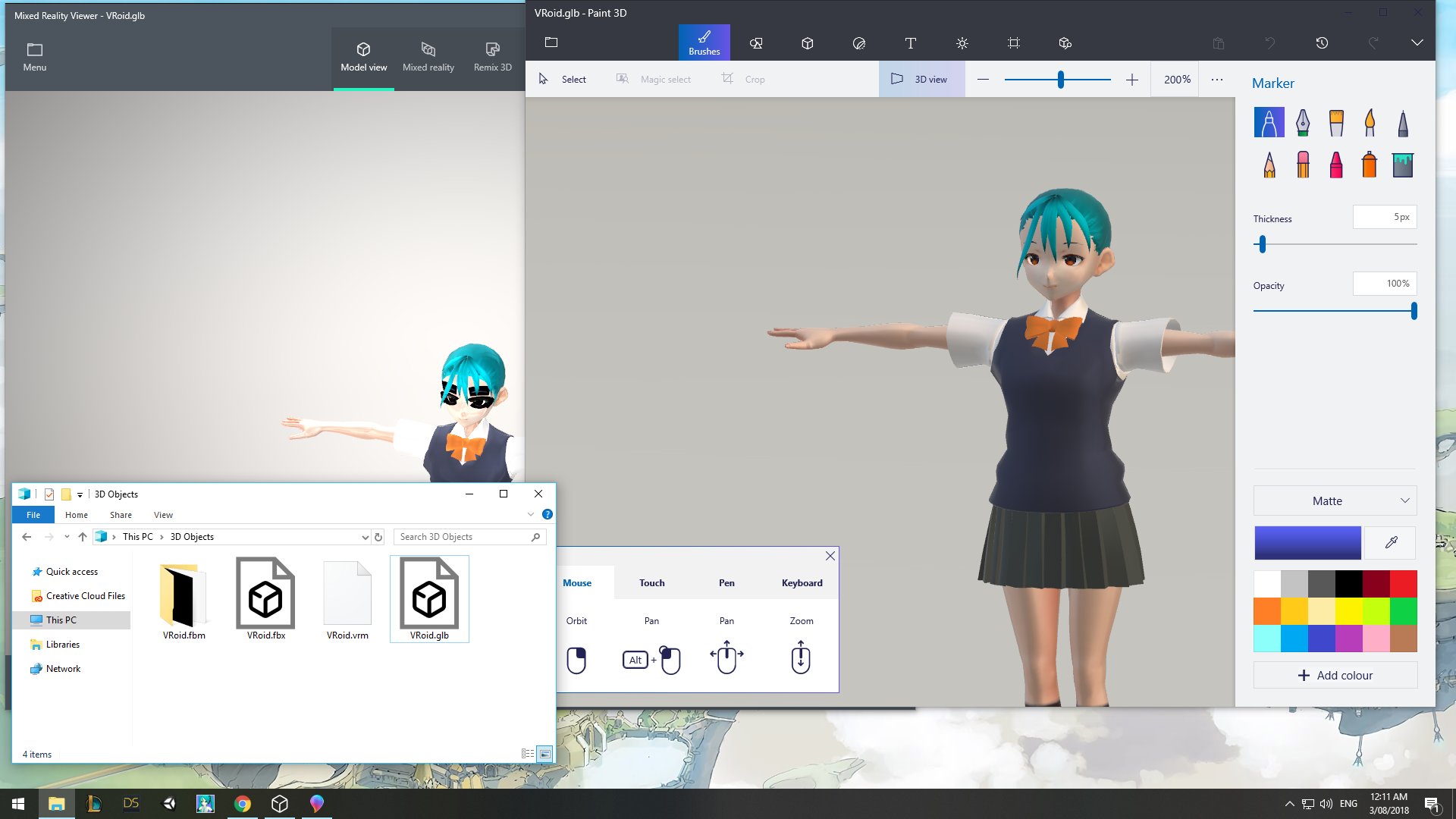Open the Text tool in Paint 3D

point(911,43)
